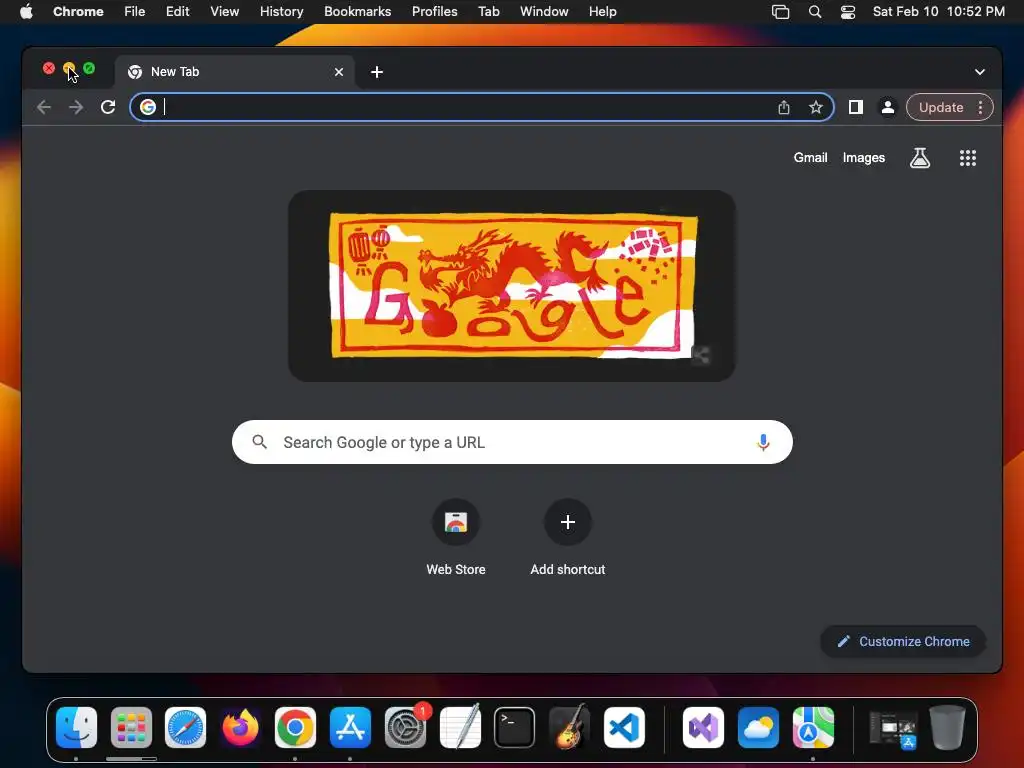Open the Profiles menu

434,11
